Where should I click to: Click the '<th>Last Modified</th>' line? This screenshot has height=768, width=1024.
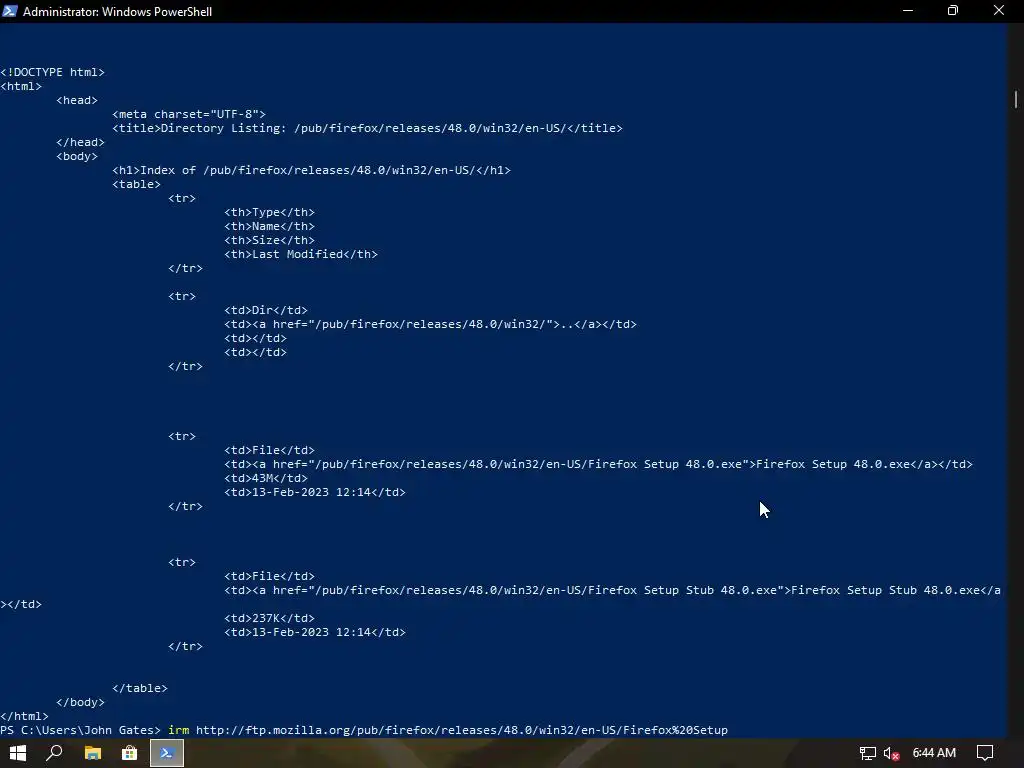[x=300, y=254]
